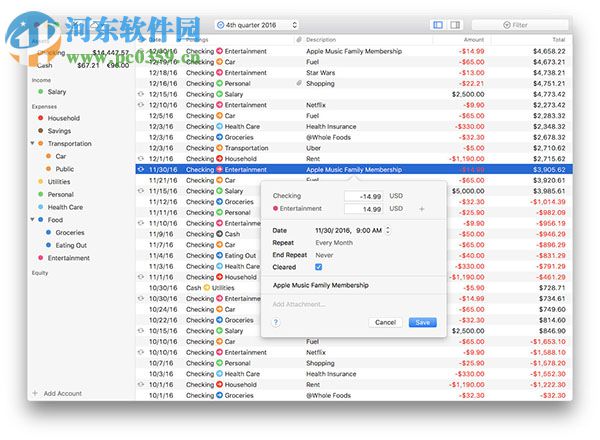This screenshot has width=600, height=440.
Task: Select the Savings category
Action: 59,131
